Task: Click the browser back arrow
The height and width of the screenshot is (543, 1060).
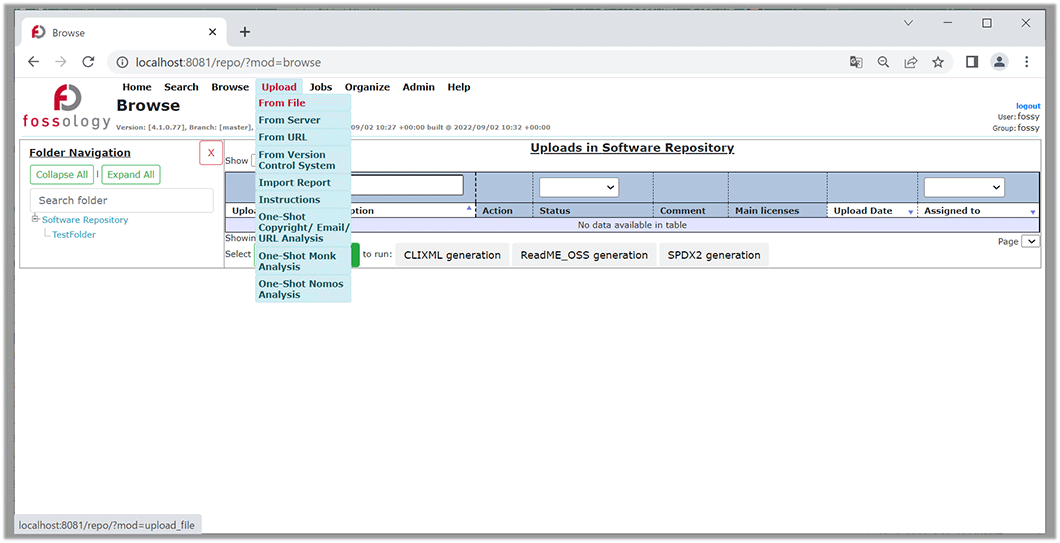Action: coord(34,62)
